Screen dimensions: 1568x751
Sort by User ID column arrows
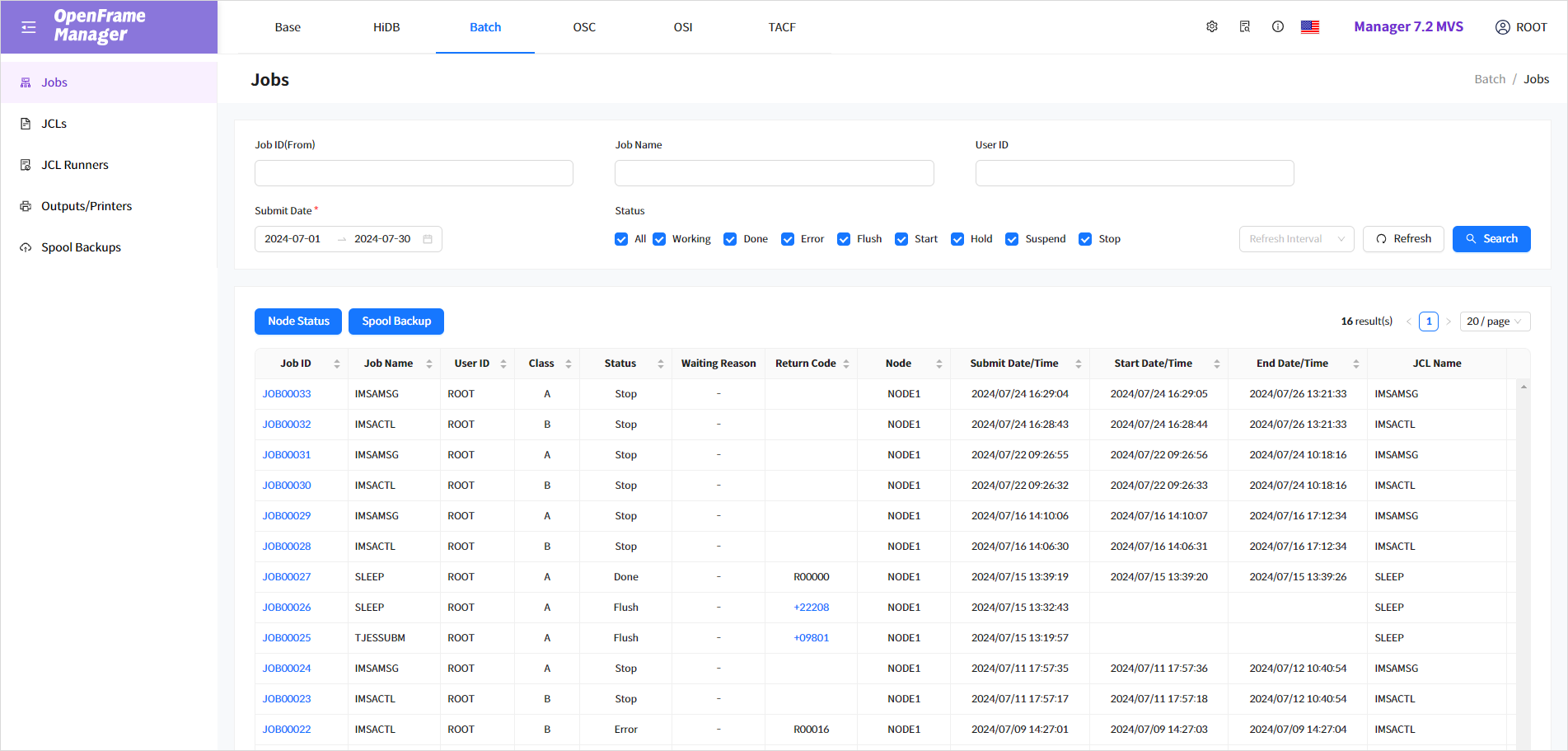[503, 364]
